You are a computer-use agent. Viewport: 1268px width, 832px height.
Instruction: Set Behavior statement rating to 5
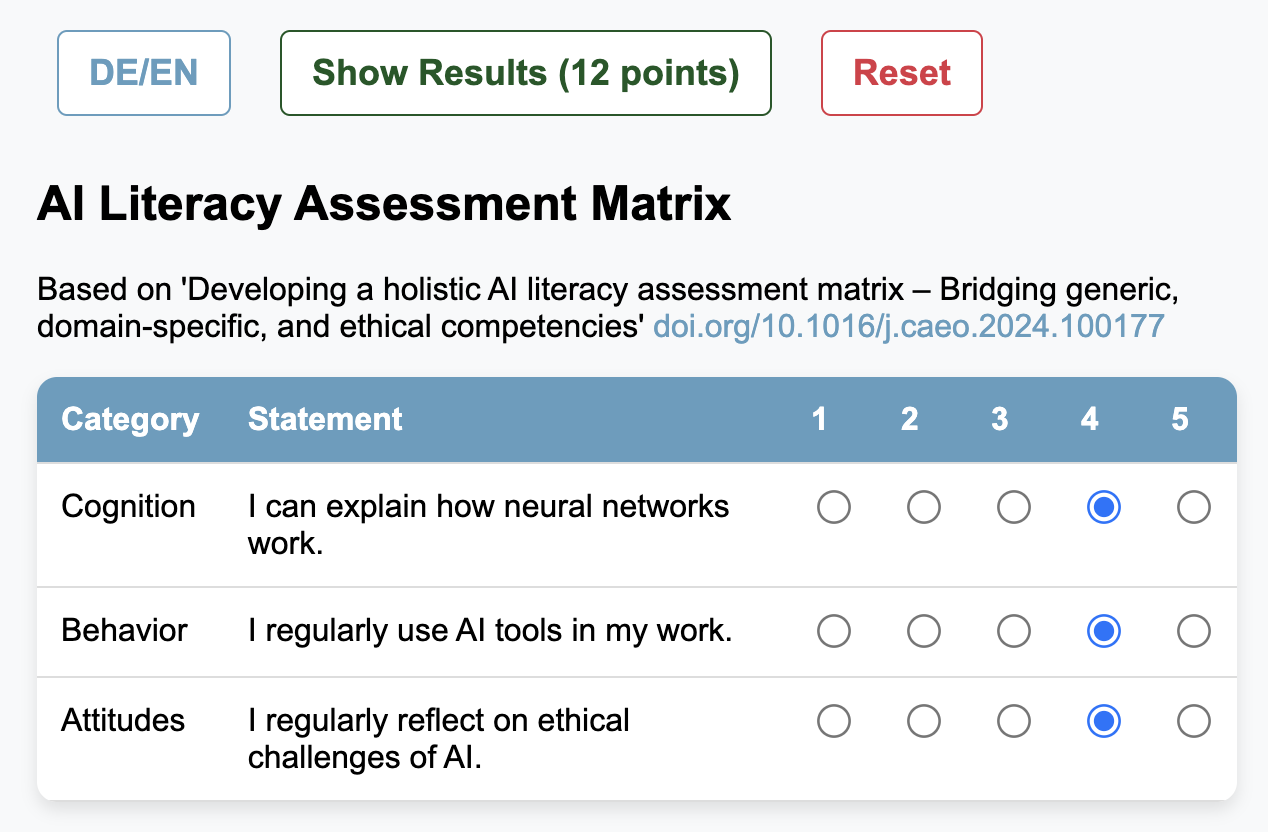(1194, 631)
